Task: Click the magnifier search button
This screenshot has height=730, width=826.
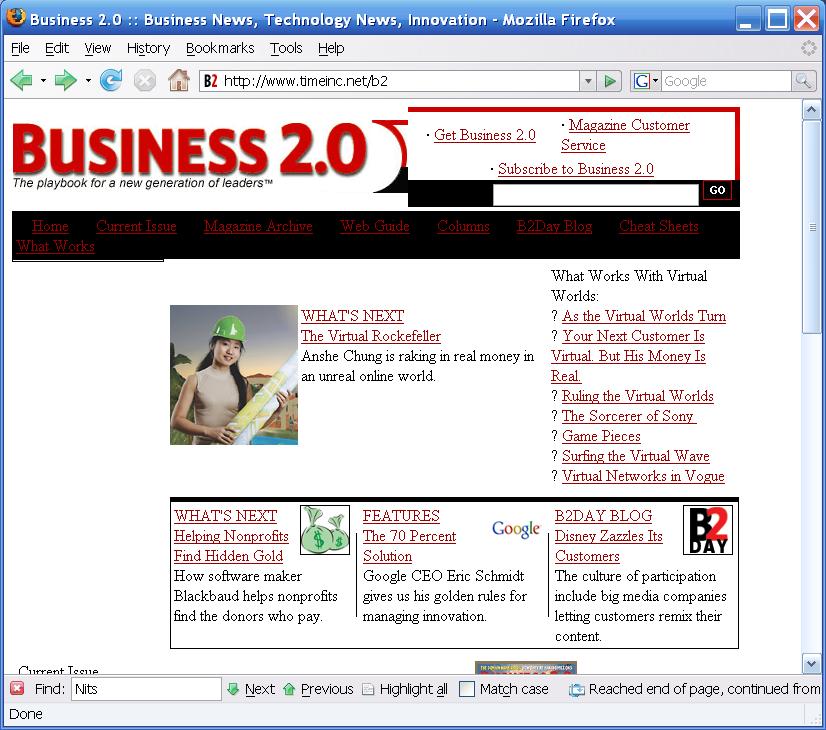Action: click(x=803, y=81)
